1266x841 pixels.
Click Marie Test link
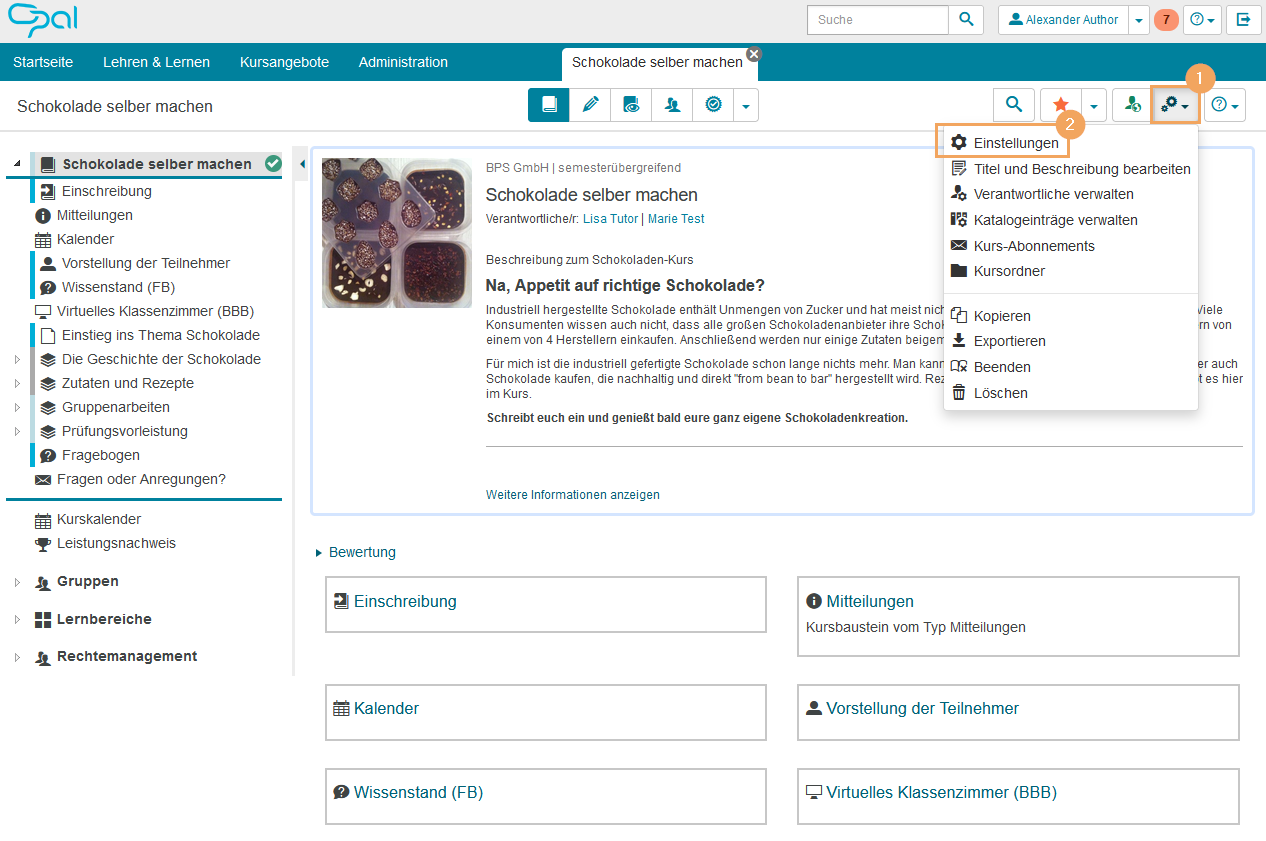coord(676,218)
